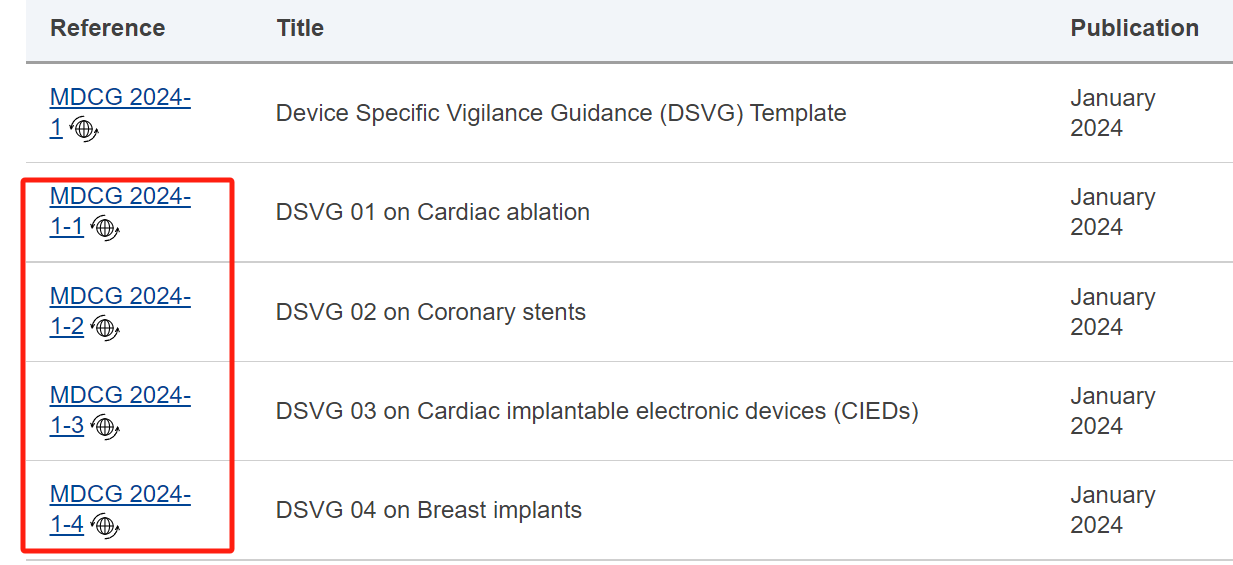
Task: Click the 'DSVG 02 on Coronary stents' title
Action: 431,312
